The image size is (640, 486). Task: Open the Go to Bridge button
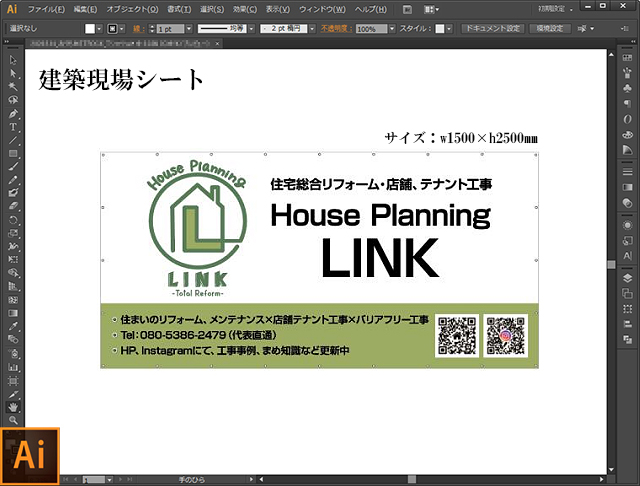coord(407,9)
